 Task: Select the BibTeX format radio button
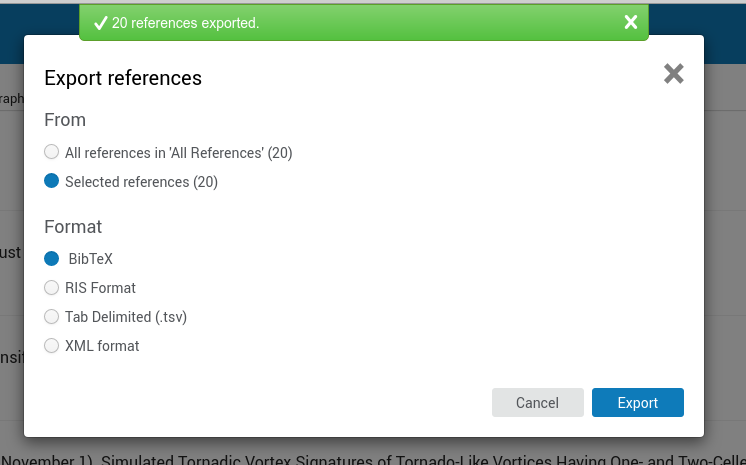click(51, 258)
